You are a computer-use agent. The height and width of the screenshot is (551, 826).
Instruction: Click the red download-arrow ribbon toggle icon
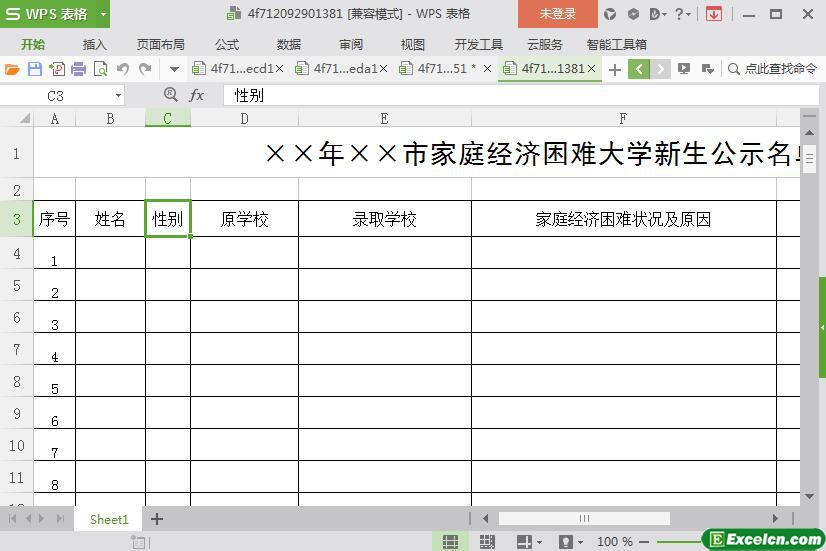pyautogui.click(x=714, y=14)
